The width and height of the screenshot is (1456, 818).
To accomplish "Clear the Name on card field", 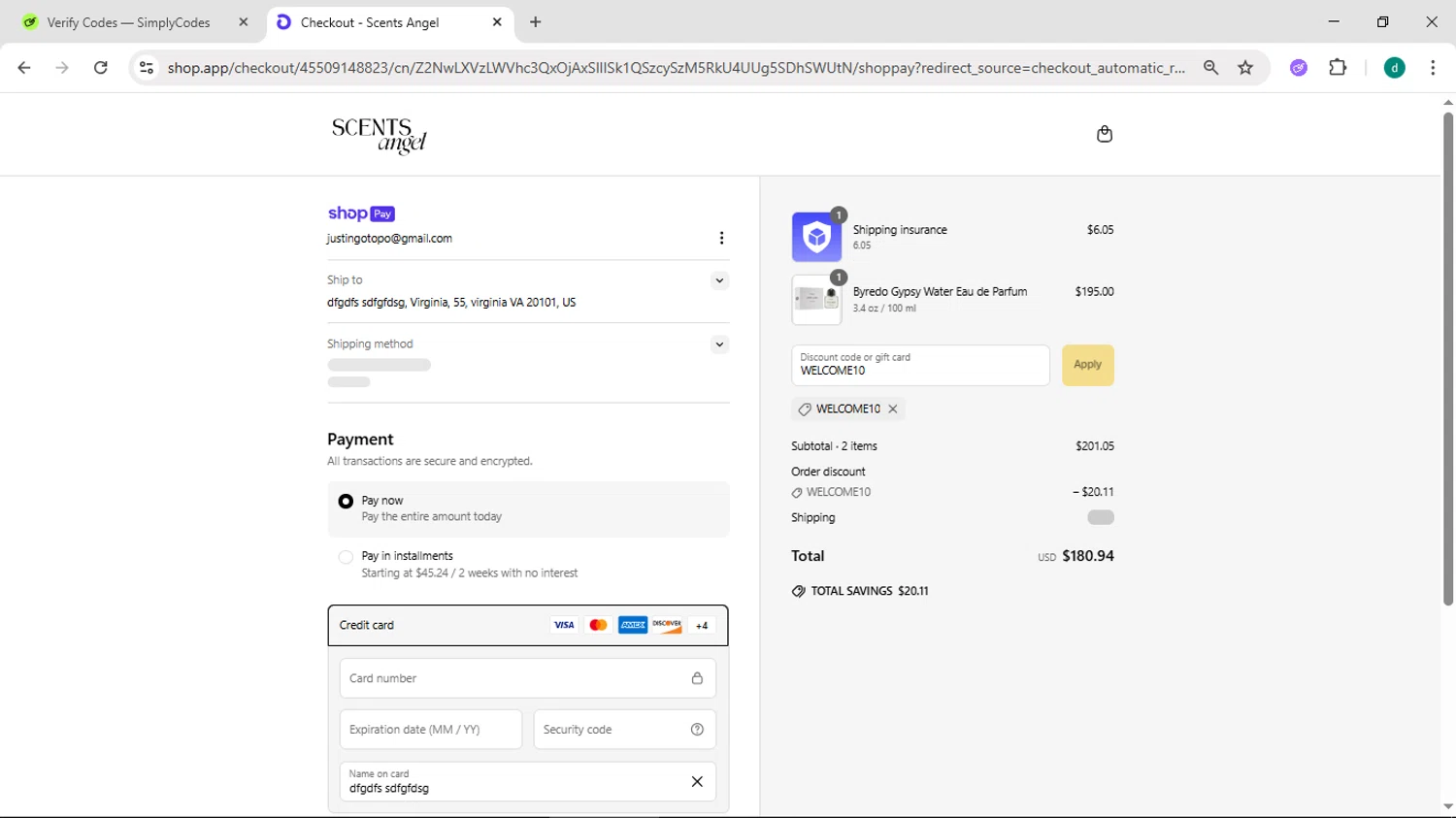I will pyautogui.click(x=697, y=781).
